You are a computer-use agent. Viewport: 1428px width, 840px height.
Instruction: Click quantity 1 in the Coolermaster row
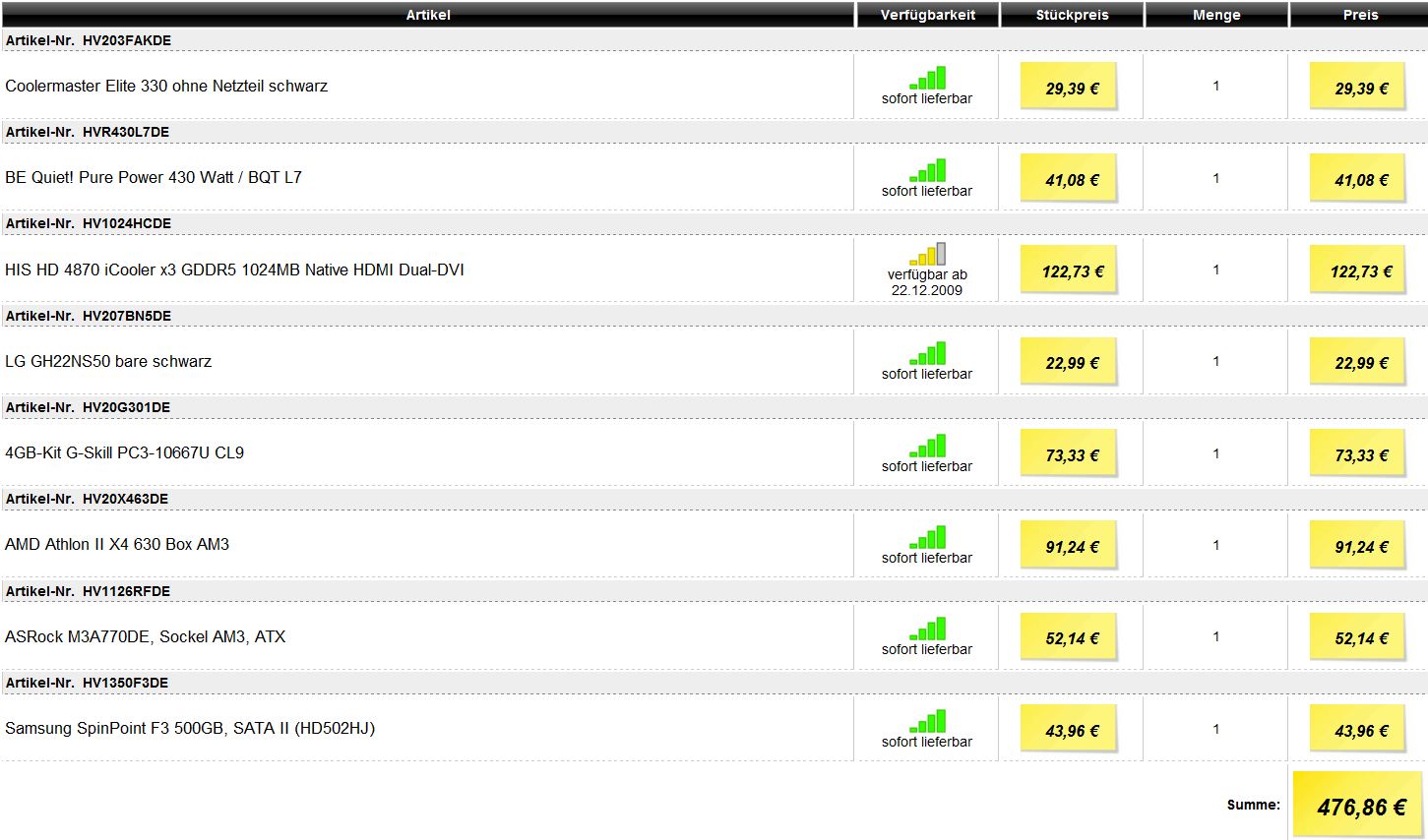tap(1216, 86)
